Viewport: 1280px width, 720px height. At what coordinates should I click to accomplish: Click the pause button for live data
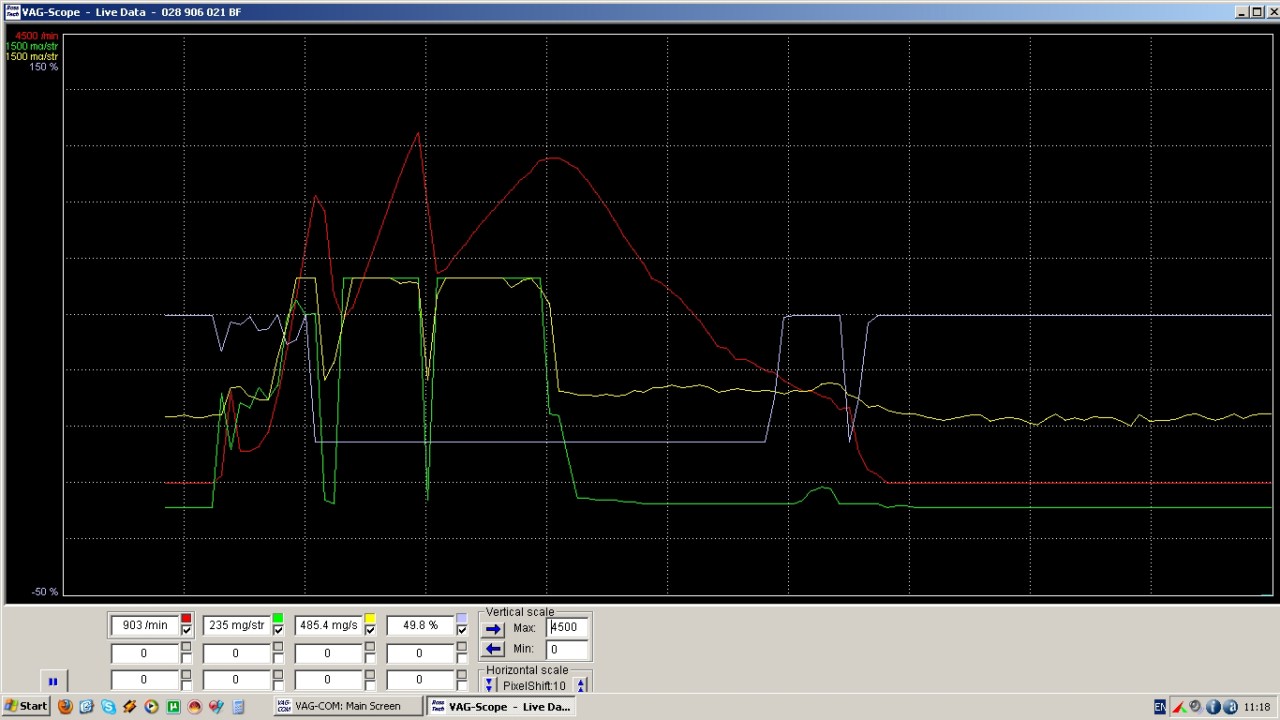[x=52, y=682]
